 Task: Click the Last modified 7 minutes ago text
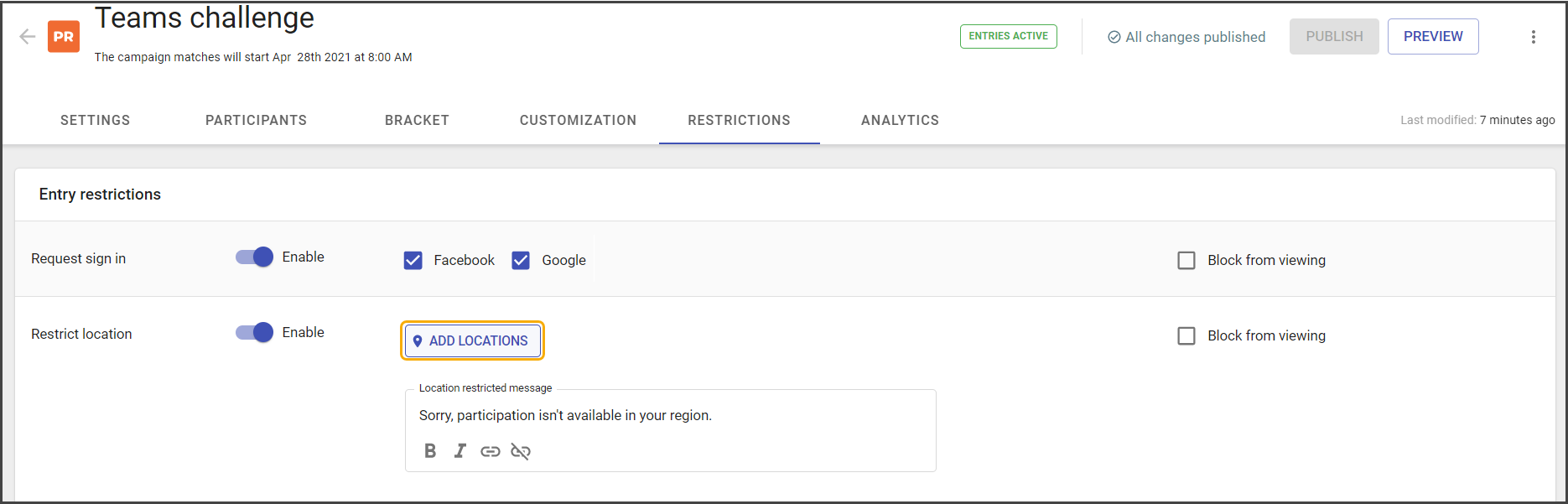tap(1477, 120)
